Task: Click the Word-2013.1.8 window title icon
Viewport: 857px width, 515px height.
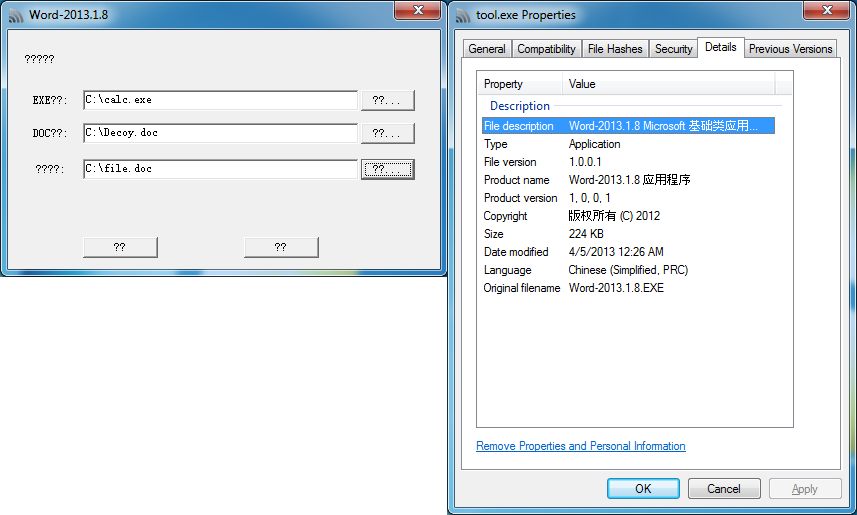Action: [15, 15]
